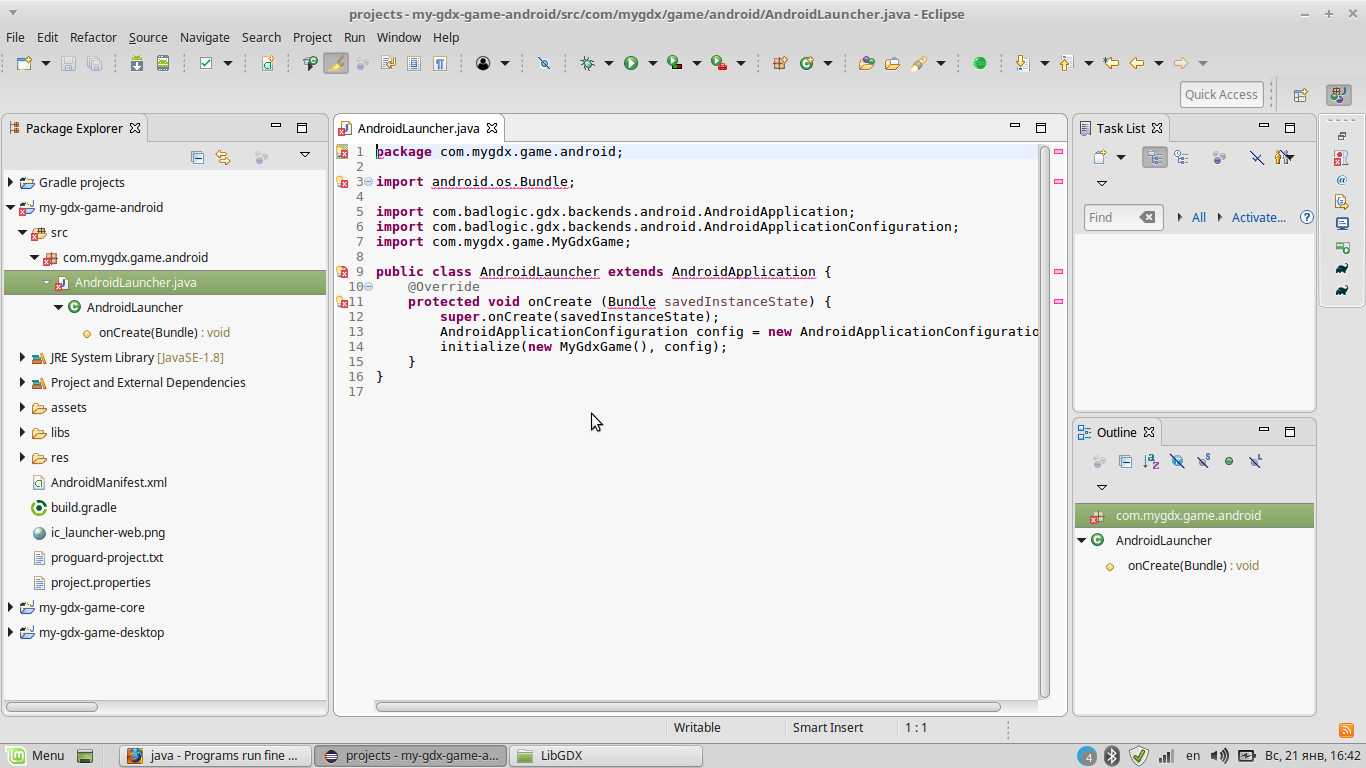
Task: Toggle Categorized view in Task List
Action: pos(1155,157)
